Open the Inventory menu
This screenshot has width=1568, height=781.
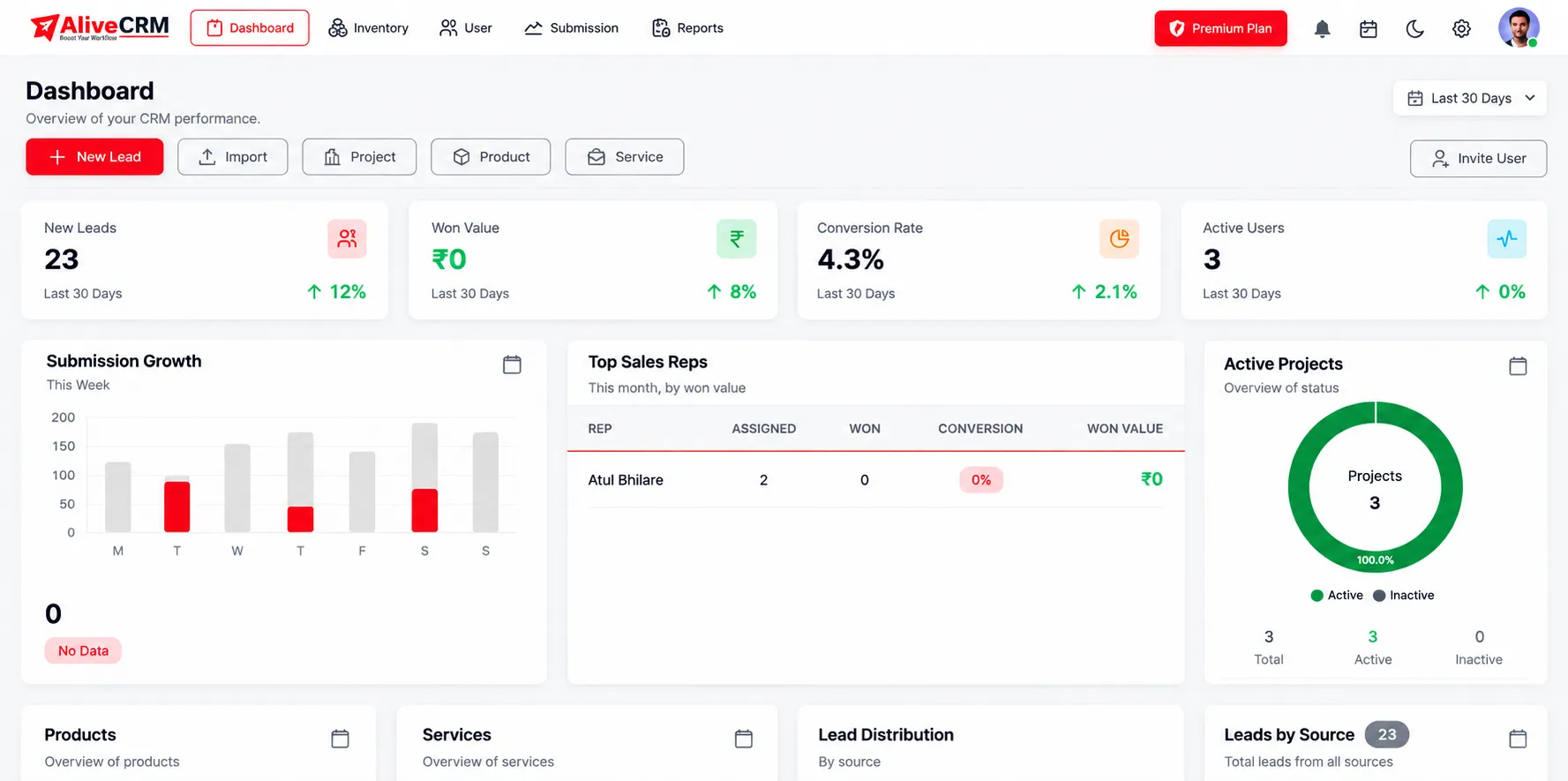click(x=368, y=28)
